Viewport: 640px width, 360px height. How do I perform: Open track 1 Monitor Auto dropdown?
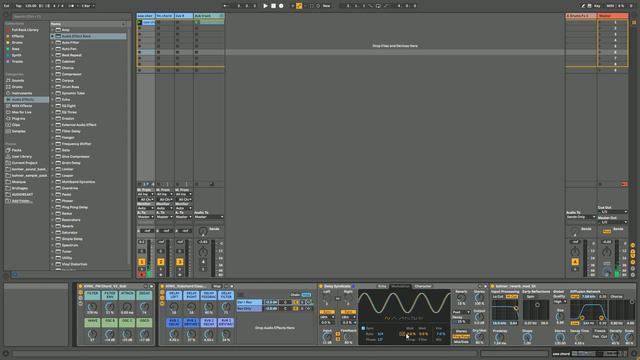(x=146, y=208)
